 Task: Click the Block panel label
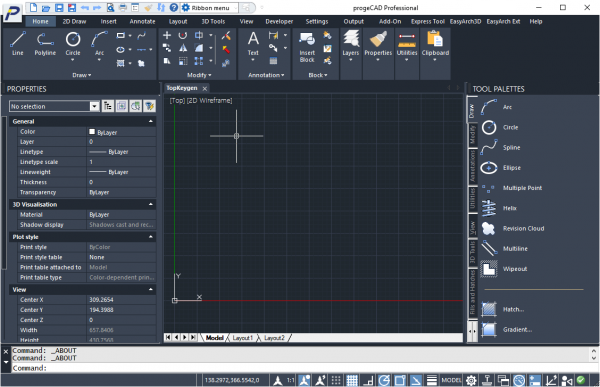point(318,75)
